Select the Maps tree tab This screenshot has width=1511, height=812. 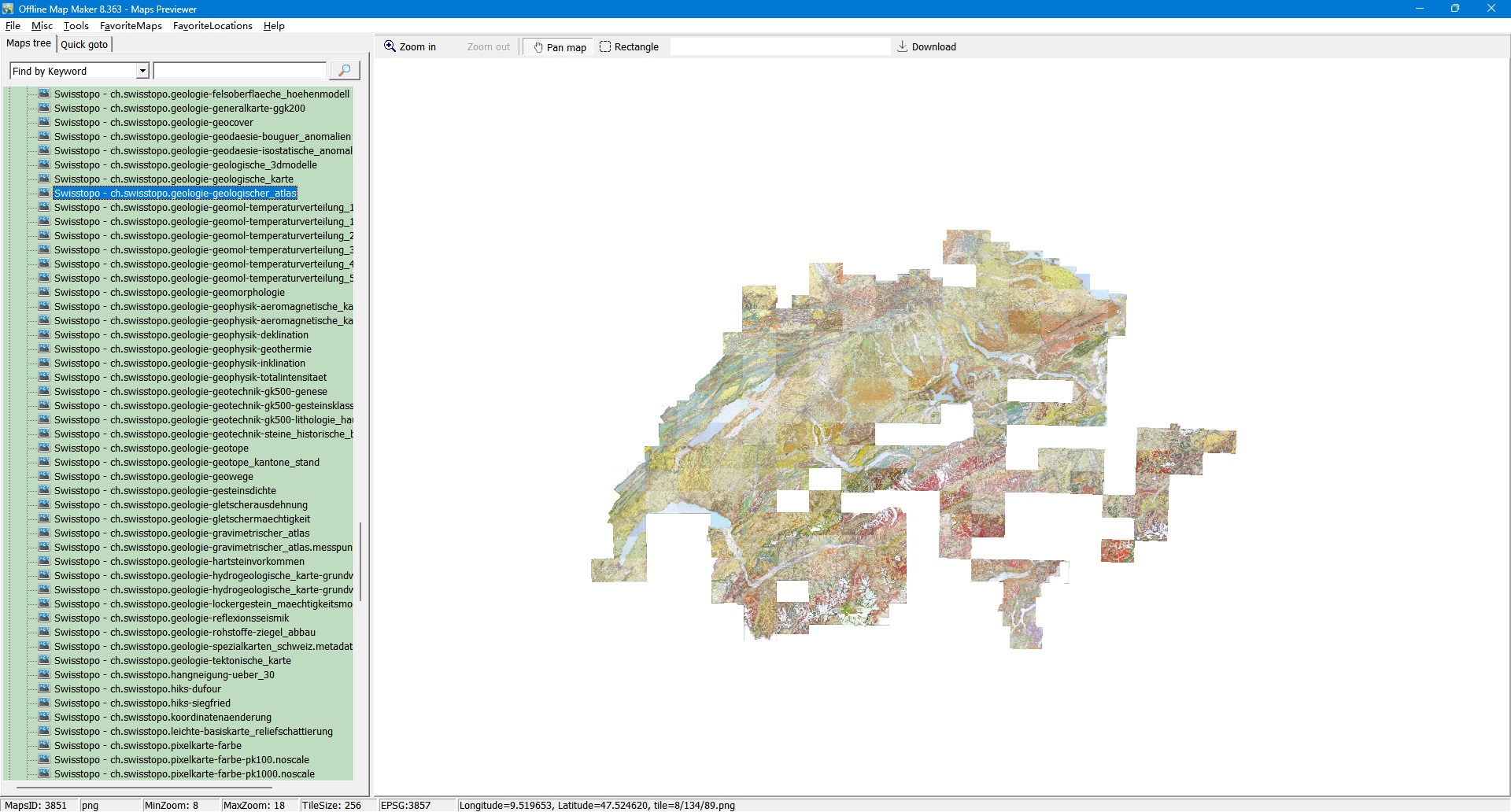(x=28, y=44)
